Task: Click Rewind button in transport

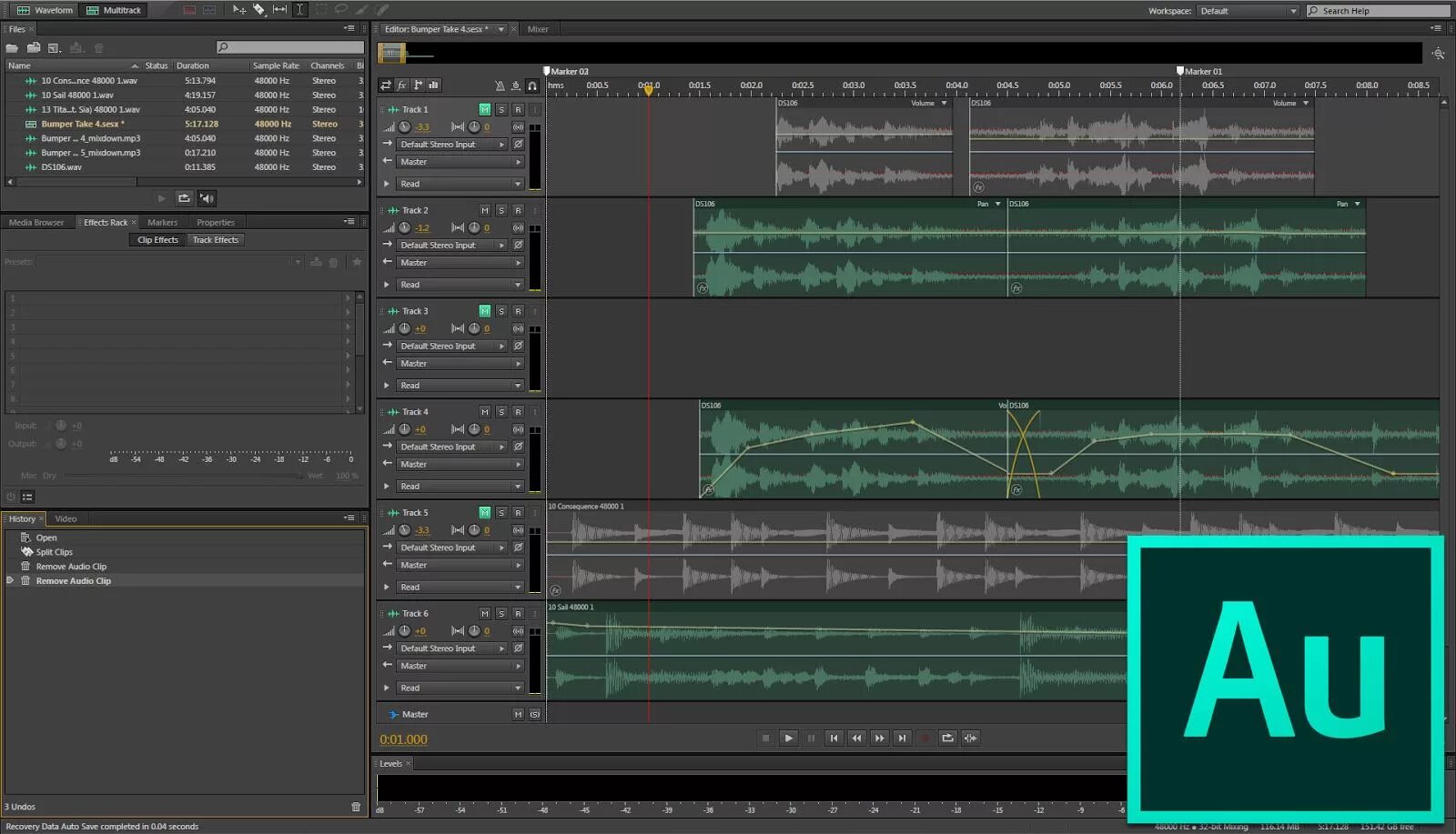Action: (856, 739)
